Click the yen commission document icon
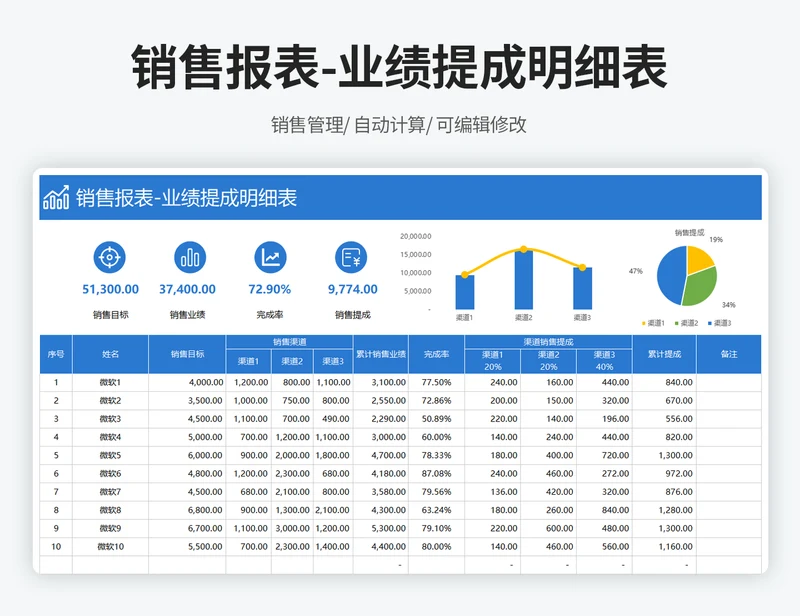 (351, 257)
